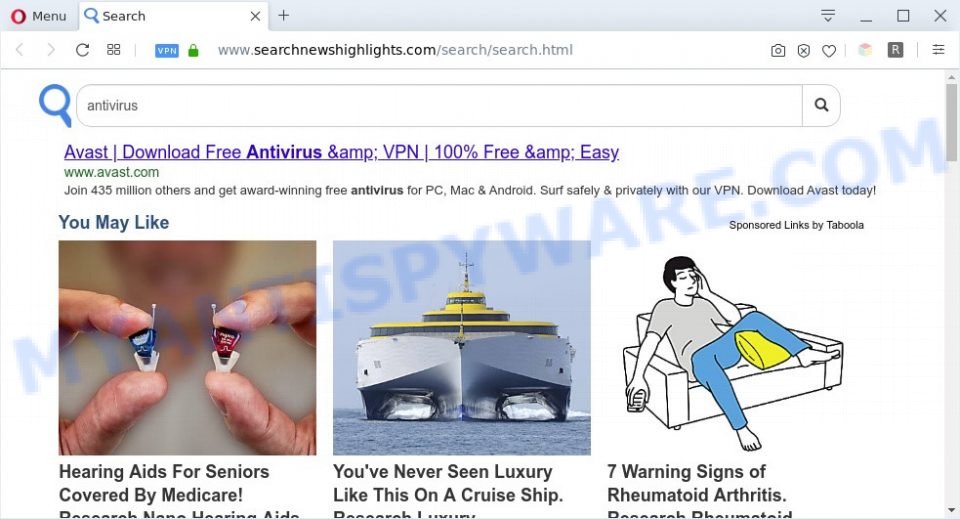Close the Search tab
960x519 pixels.
click(255, 17)
